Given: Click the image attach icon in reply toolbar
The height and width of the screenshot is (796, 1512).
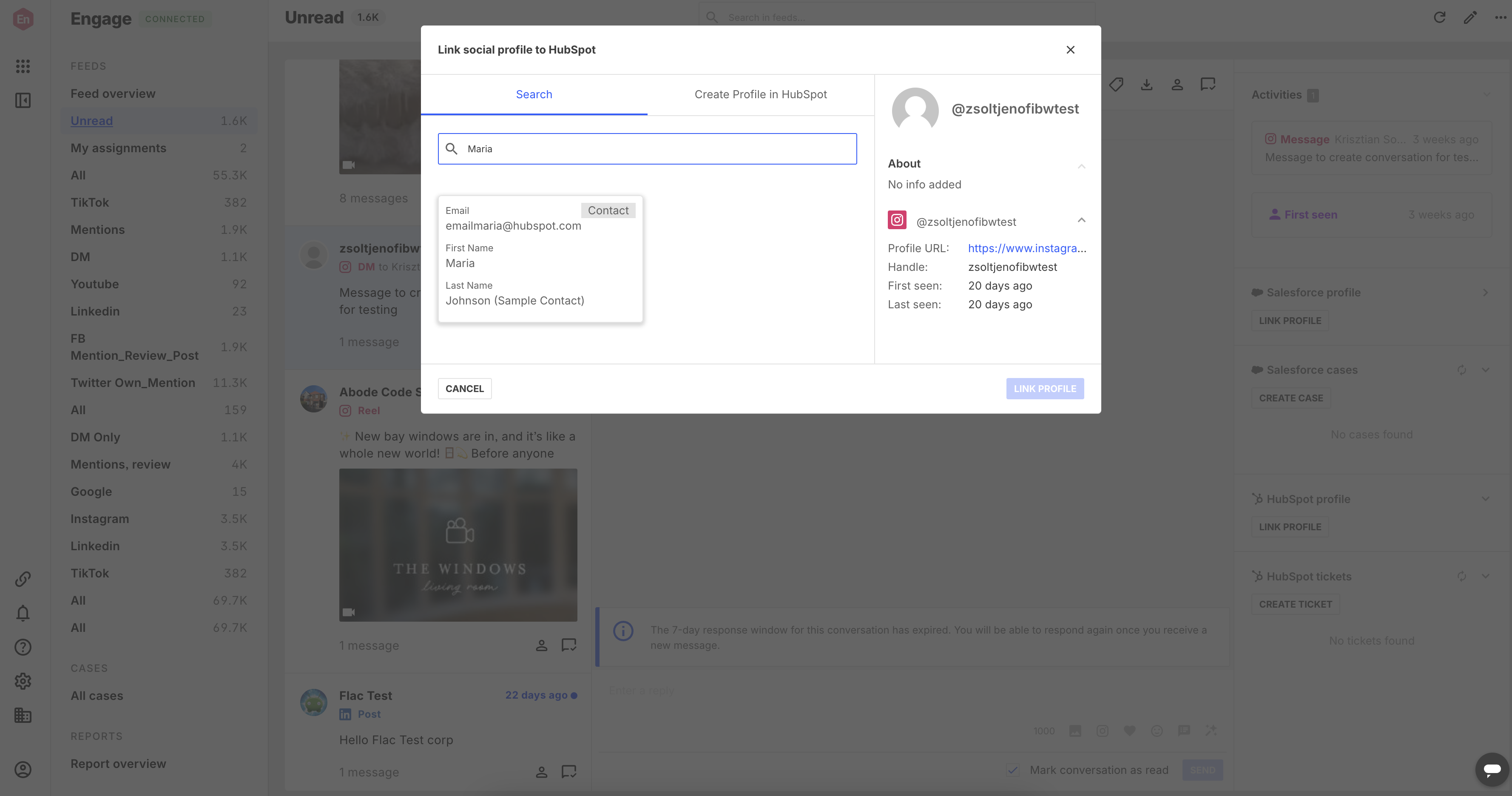Looking at the screenshot, I should pos(1075,731).
